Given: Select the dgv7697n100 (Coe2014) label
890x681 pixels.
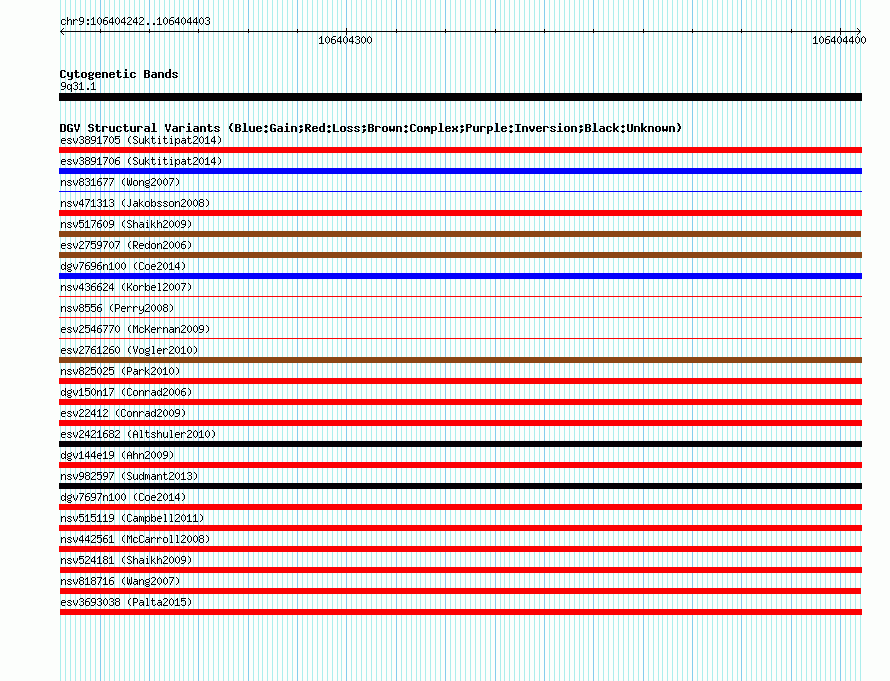Looking at the screenshot, I should [x=123, y=497].
